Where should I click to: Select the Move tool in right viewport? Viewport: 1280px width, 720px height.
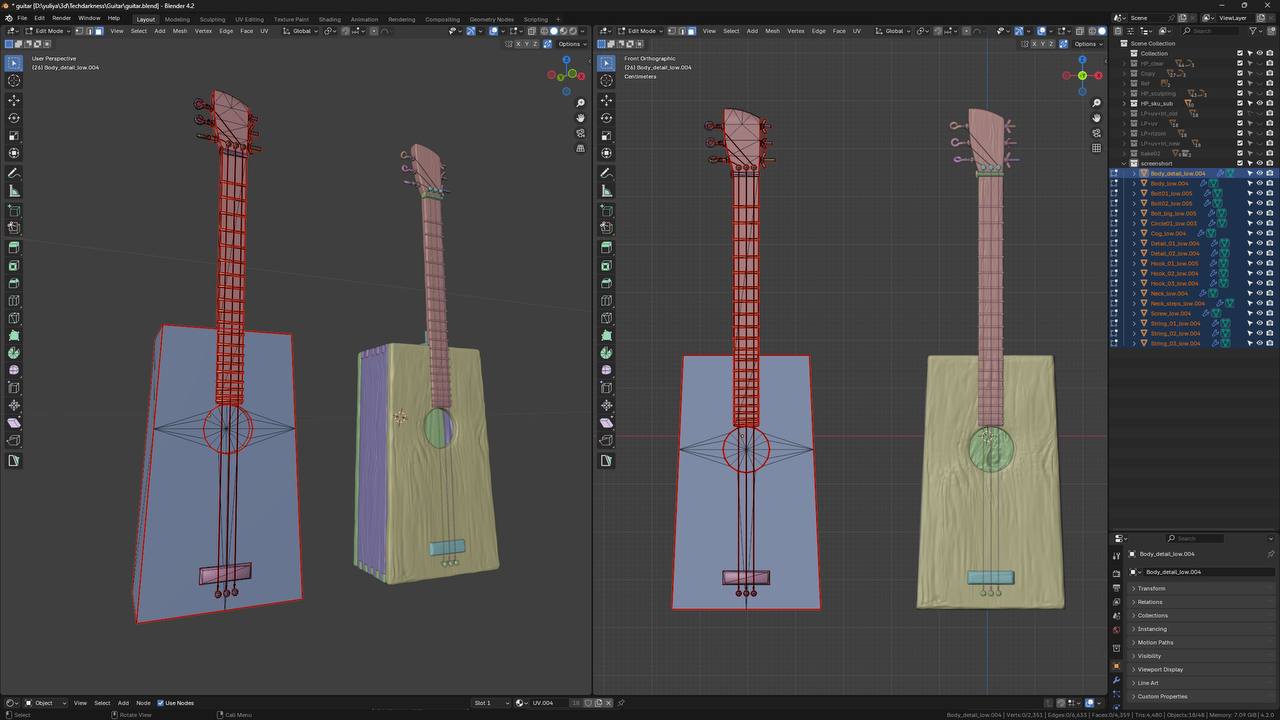(606, 100)
